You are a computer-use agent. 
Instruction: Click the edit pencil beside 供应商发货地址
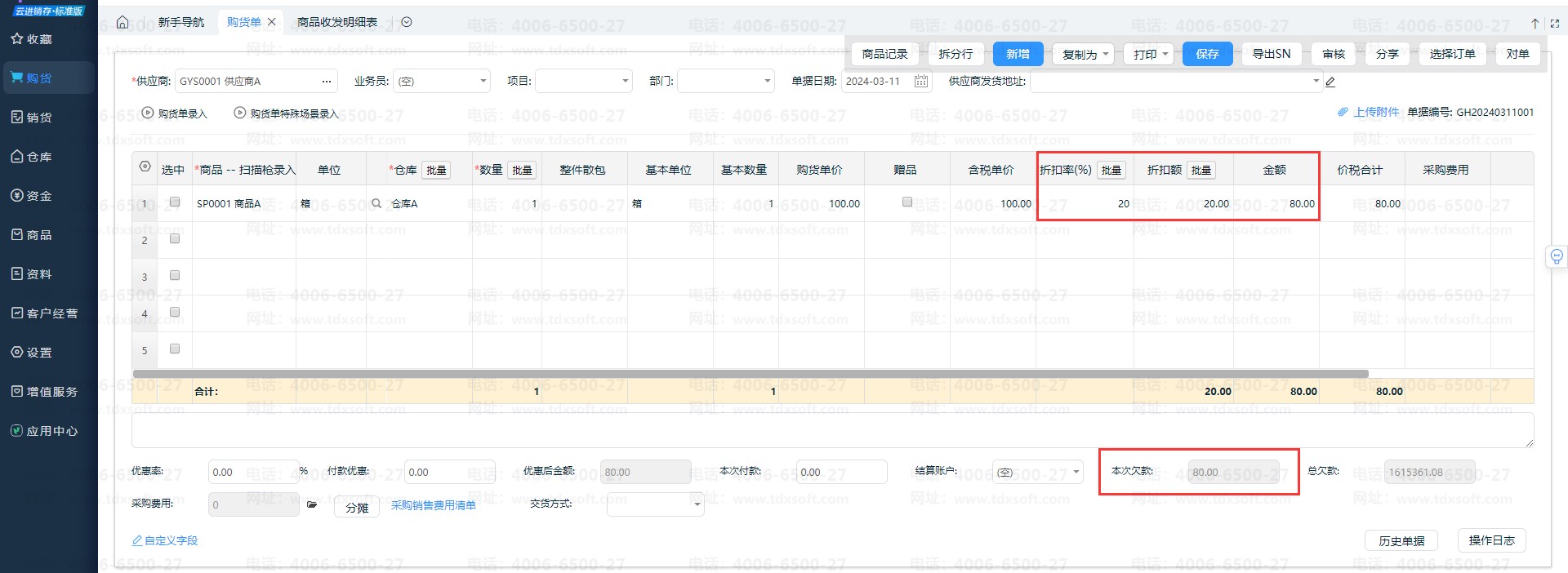(x=1330, y=82)
